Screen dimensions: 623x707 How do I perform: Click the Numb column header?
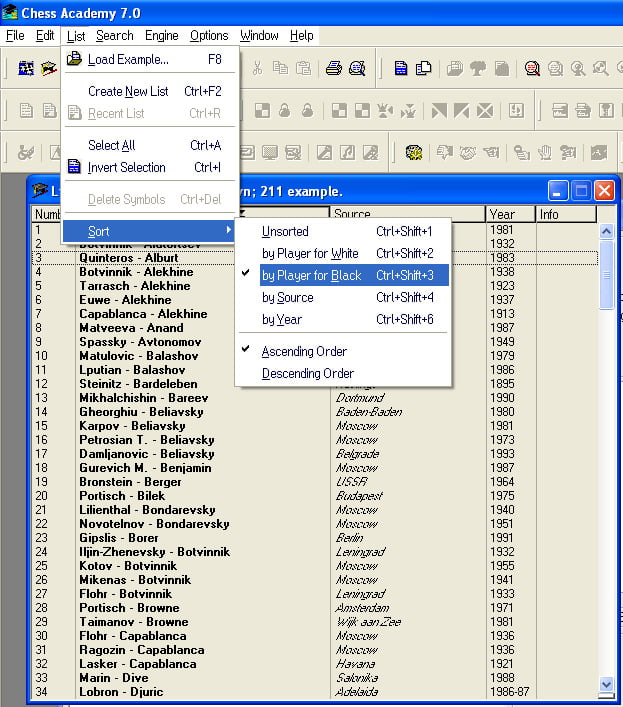(47, 214)
